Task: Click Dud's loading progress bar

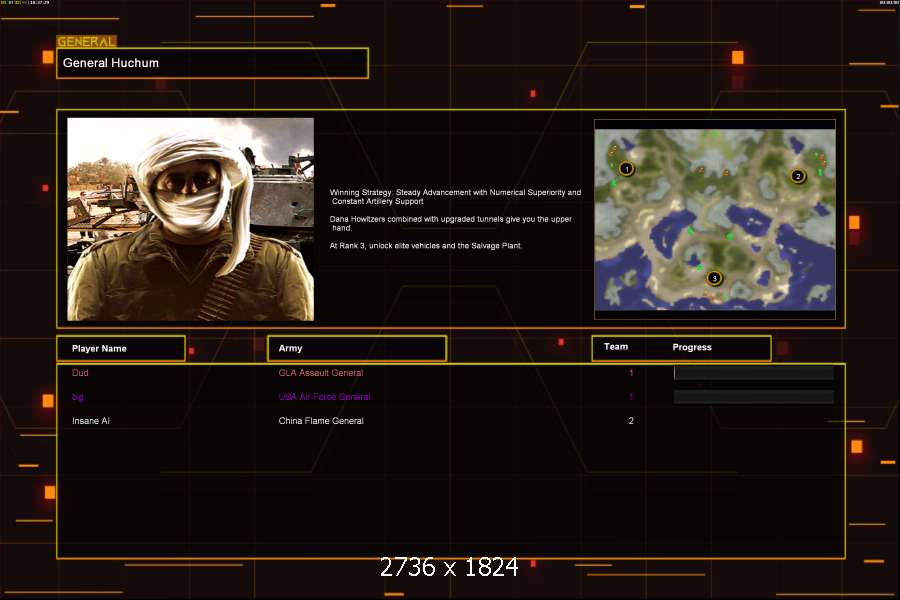Action: click(x=753, y=373)
